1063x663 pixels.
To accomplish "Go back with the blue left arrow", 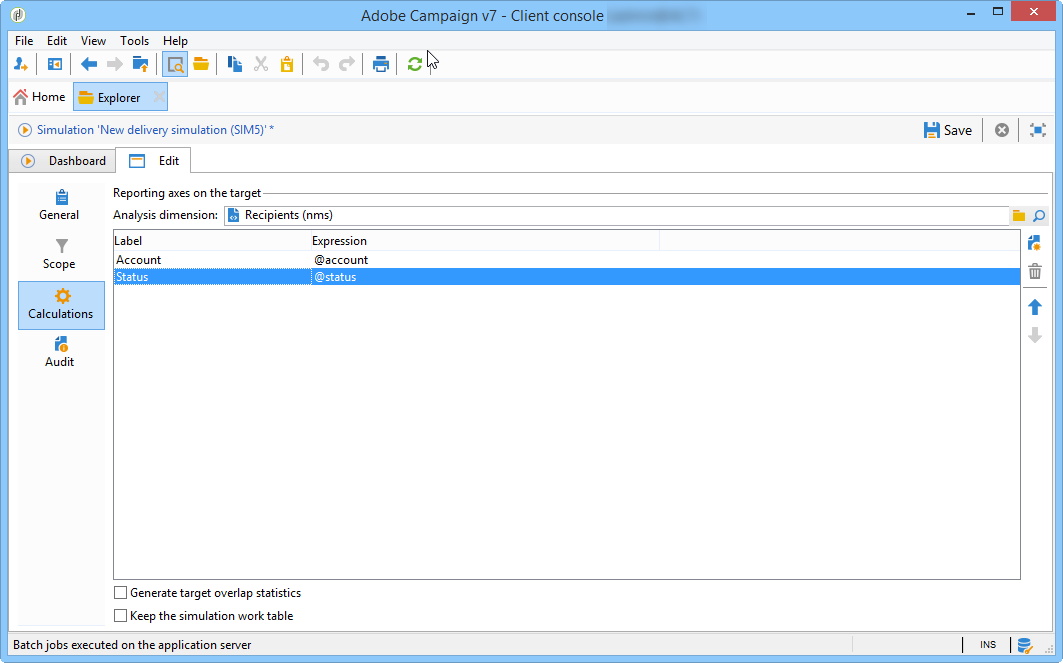I will coord(89,64).
